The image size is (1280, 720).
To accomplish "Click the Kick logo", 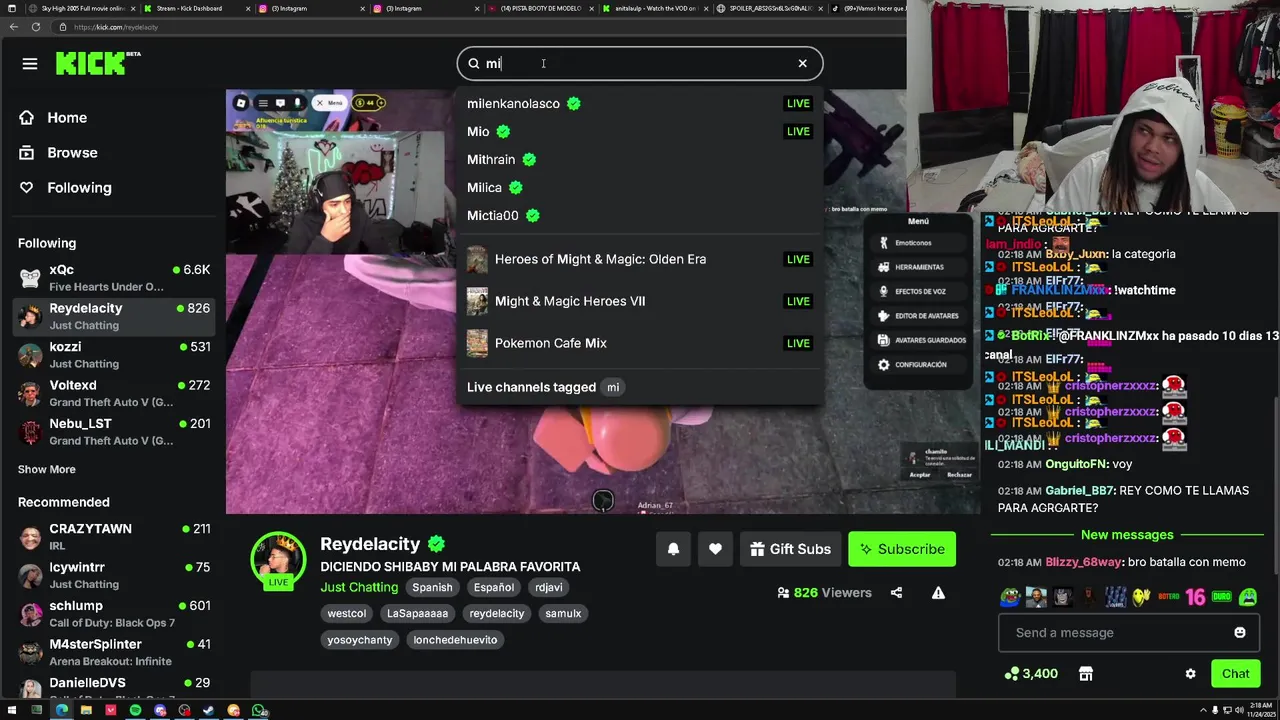I will (98, 64).
